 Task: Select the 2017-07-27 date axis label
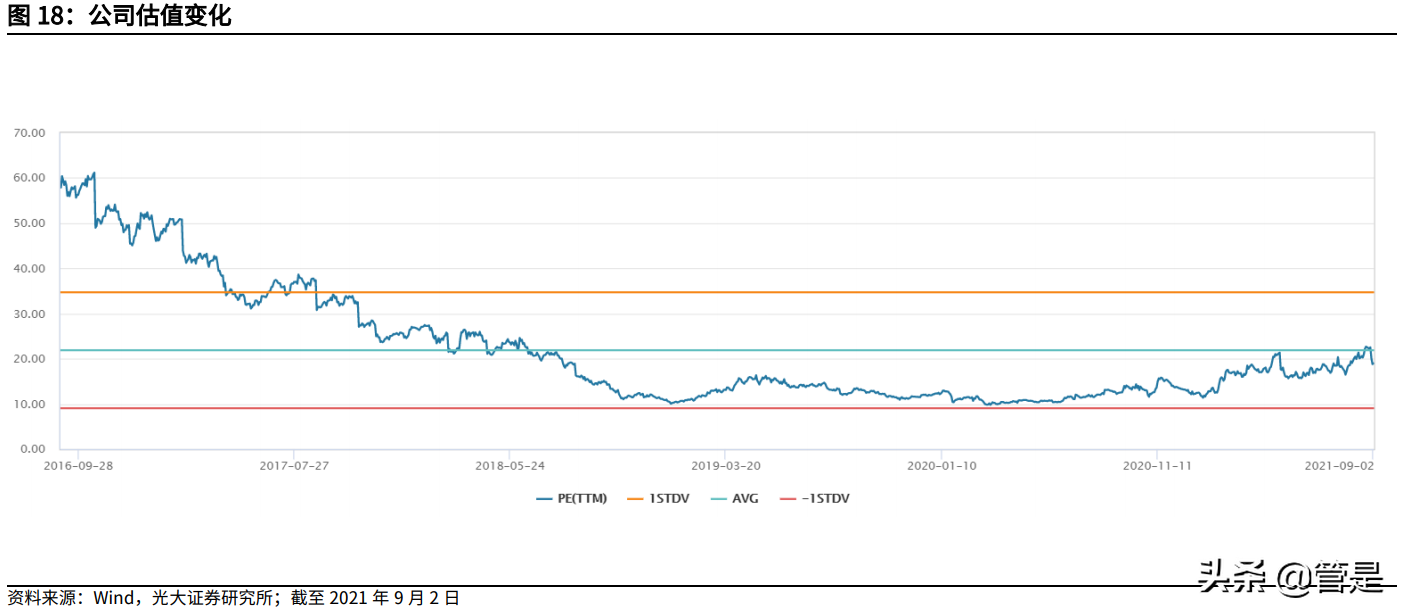point(293,465)
